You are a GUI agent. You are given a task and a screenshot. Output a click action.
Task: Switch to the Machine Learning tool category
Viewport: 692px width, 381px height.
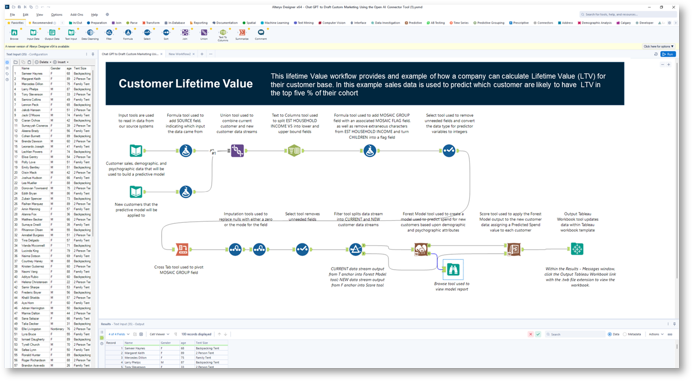(x=275, y=23)
